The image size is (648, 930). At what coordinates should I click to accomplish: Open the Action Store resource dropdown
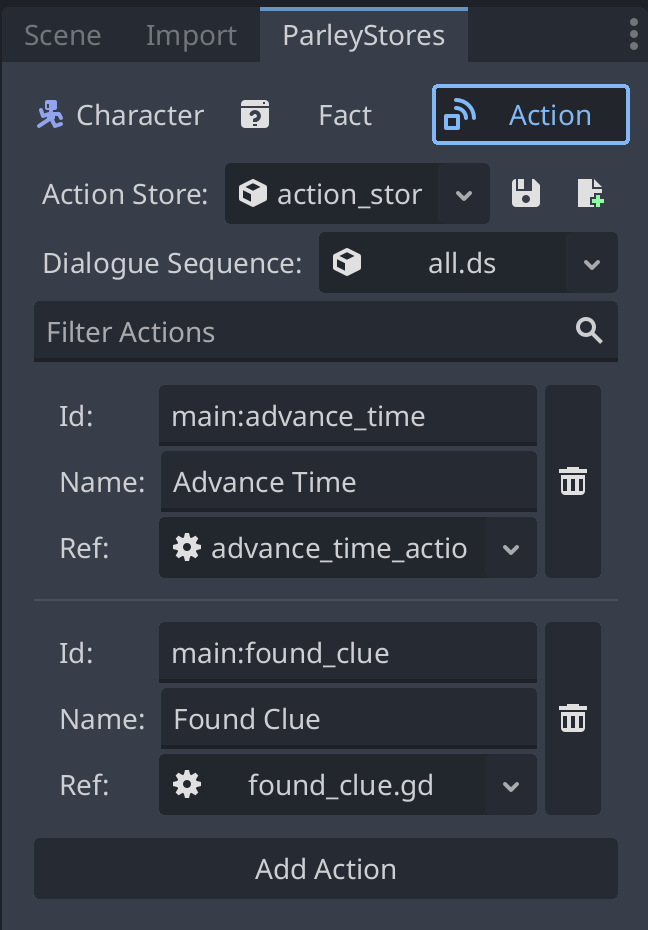click(x=463, y=194)
